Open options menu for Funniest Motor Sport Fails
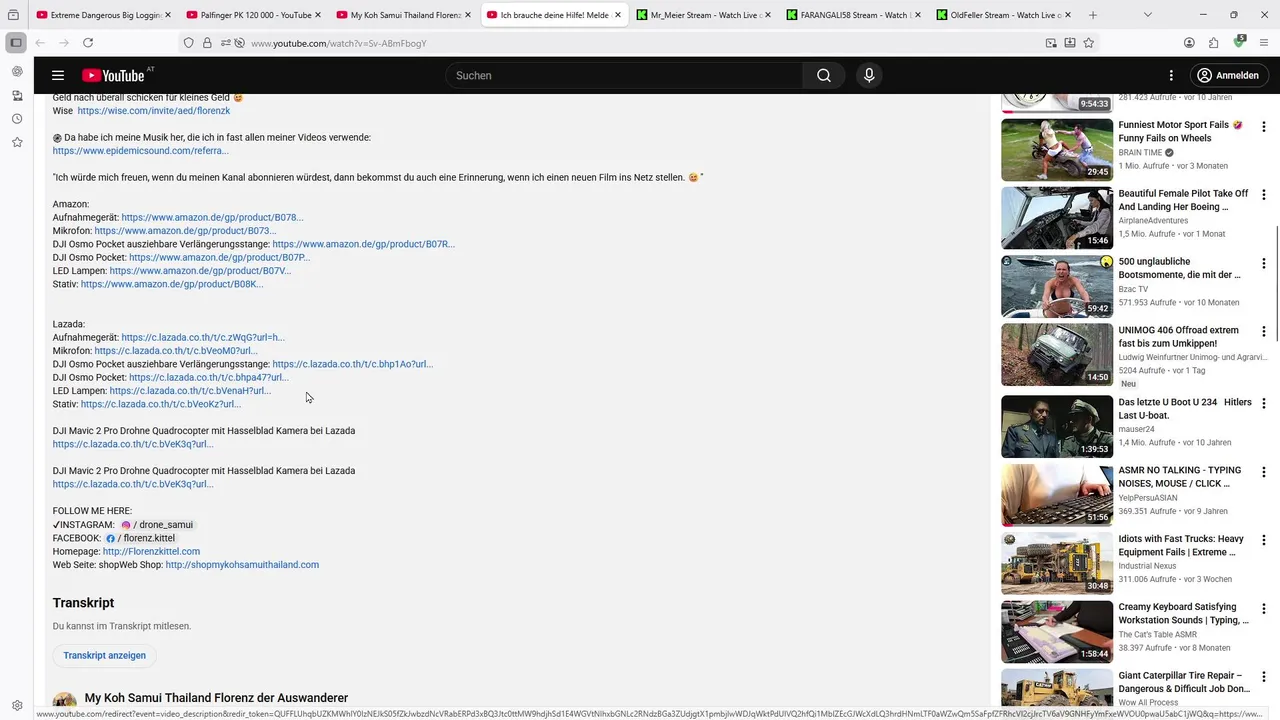The height and width of the screenshot is (720, 1280). (1264, 126)
